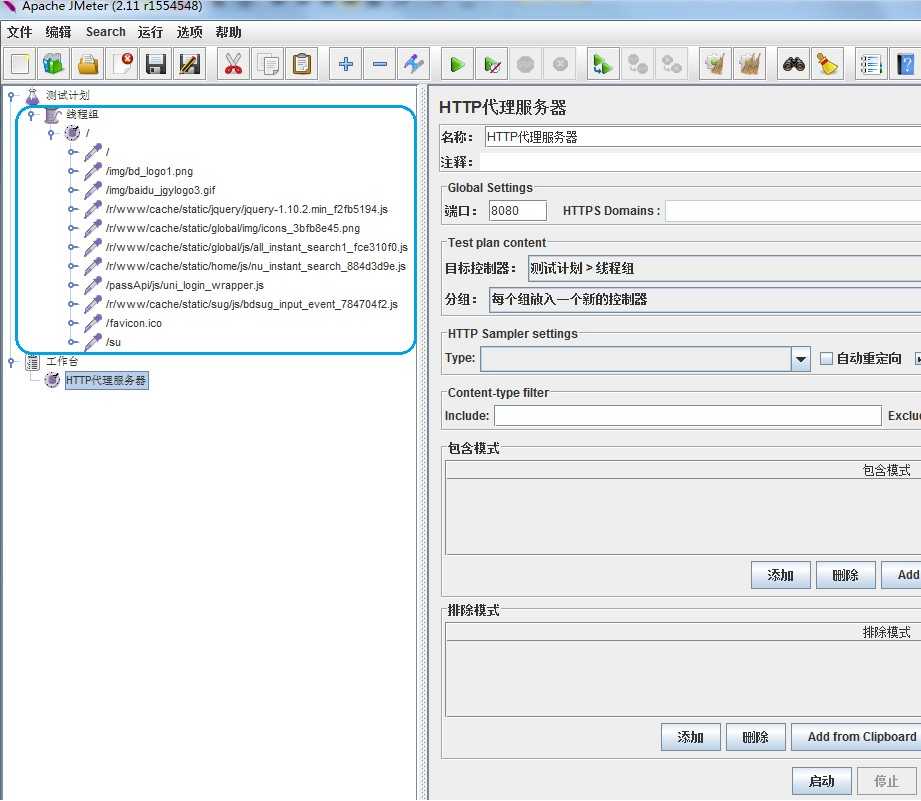
Task: Open the 分组 combo box
Action: (705, 299)
